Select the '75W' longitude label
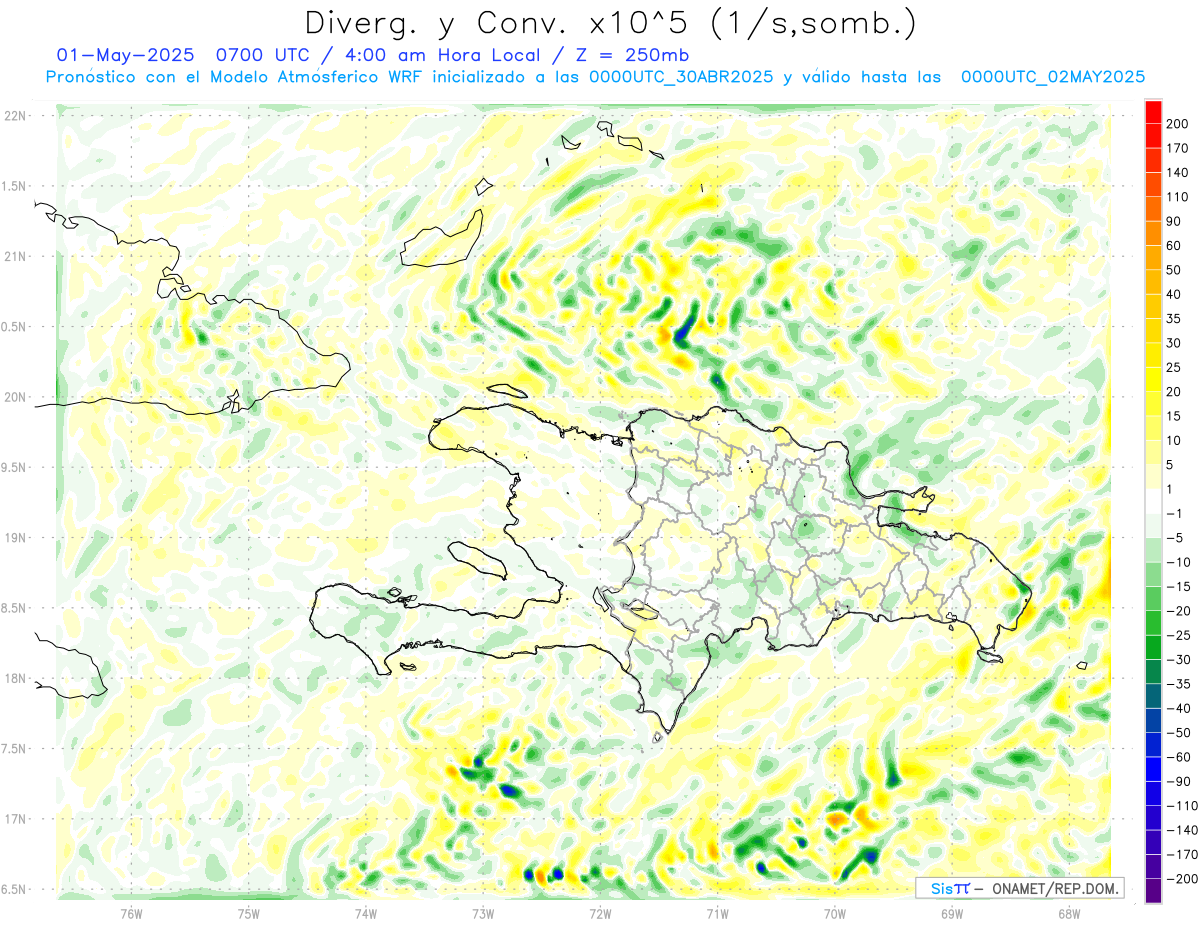 pos(248,913)
